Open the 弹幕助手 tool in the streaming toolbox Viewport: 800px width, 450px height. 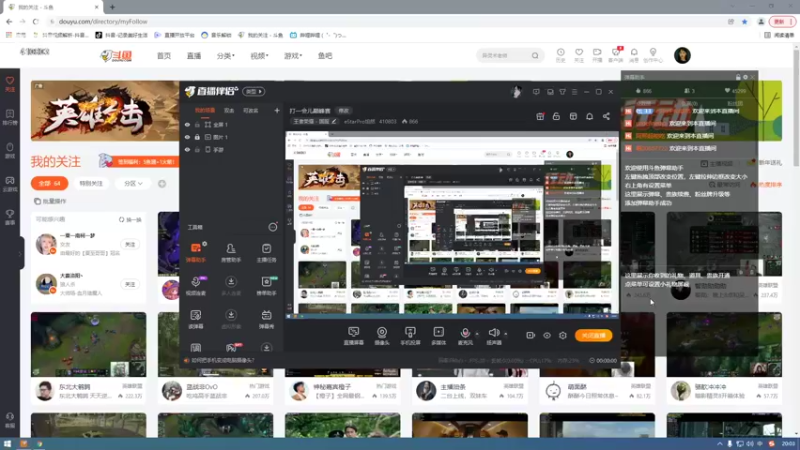(196, 252)
